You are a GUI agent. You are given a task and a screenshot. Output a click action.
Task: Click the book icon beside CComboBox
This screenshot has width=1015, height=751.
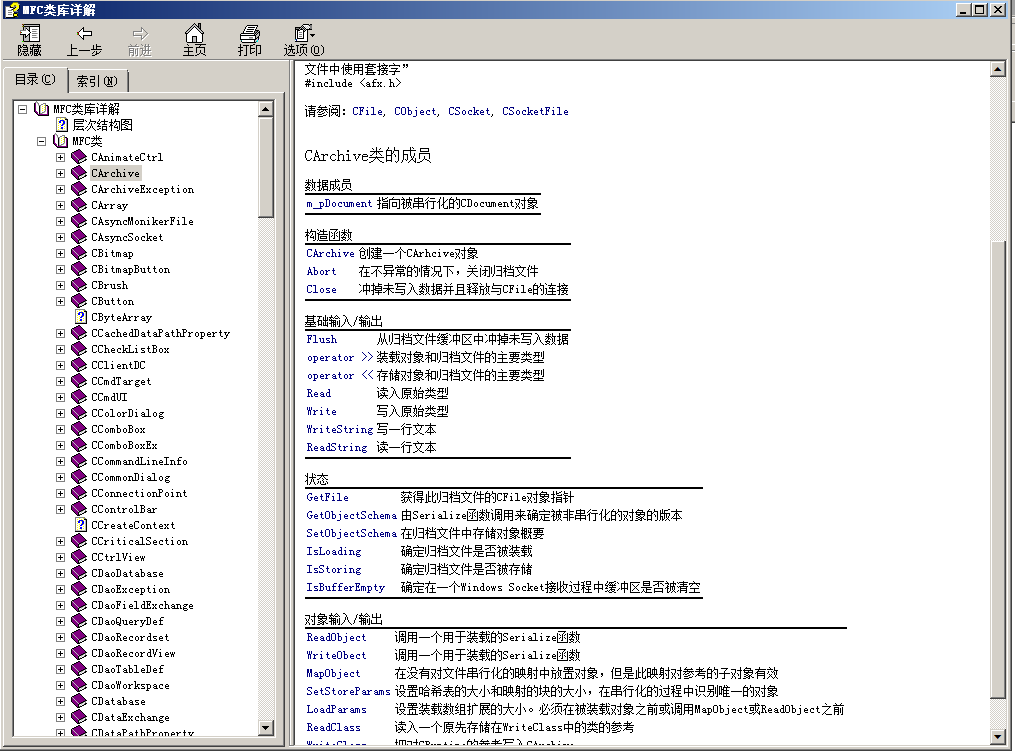tap(79, 429)
